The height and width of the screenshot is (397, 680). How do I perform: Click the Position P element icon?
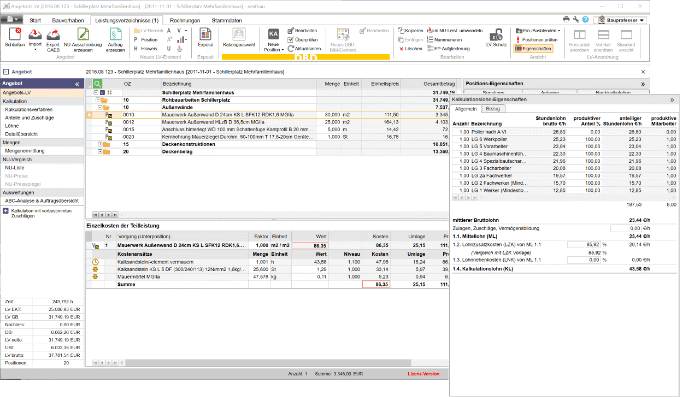click(x=136, y=39)
